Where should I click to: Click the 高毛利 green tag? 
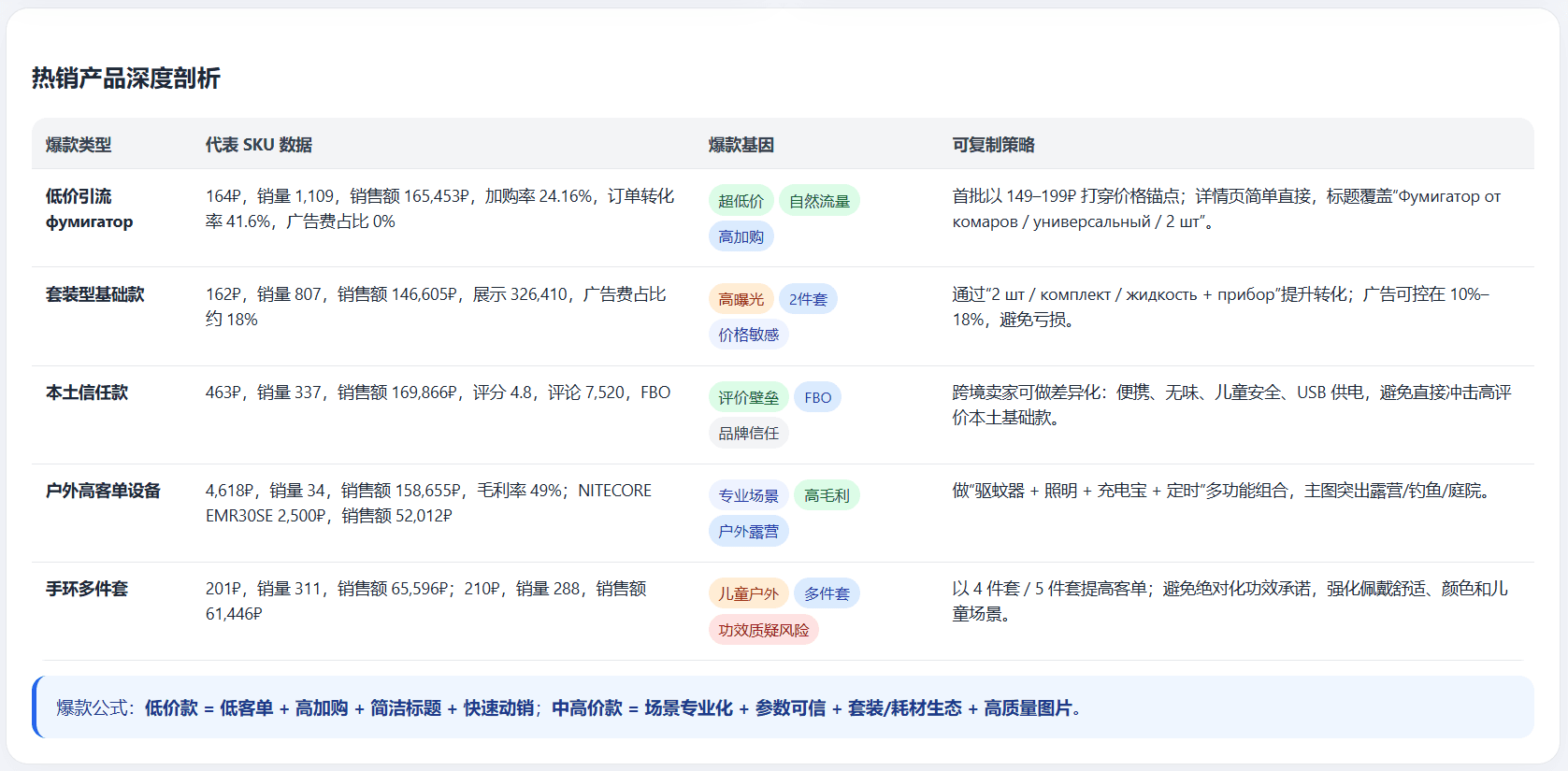(827, 495)
